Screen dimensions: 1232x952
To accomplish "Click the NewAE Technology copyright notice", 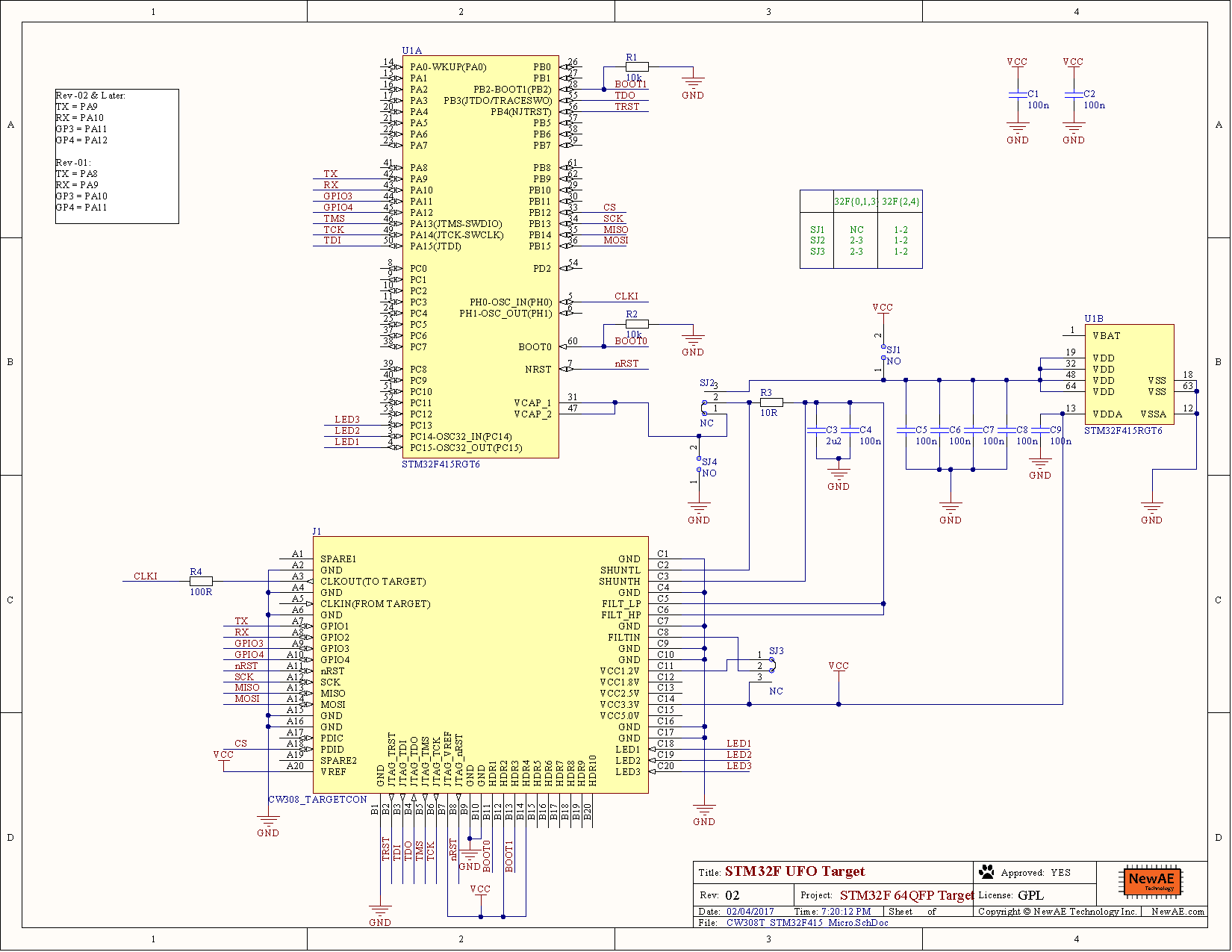I will [1057, 912].
